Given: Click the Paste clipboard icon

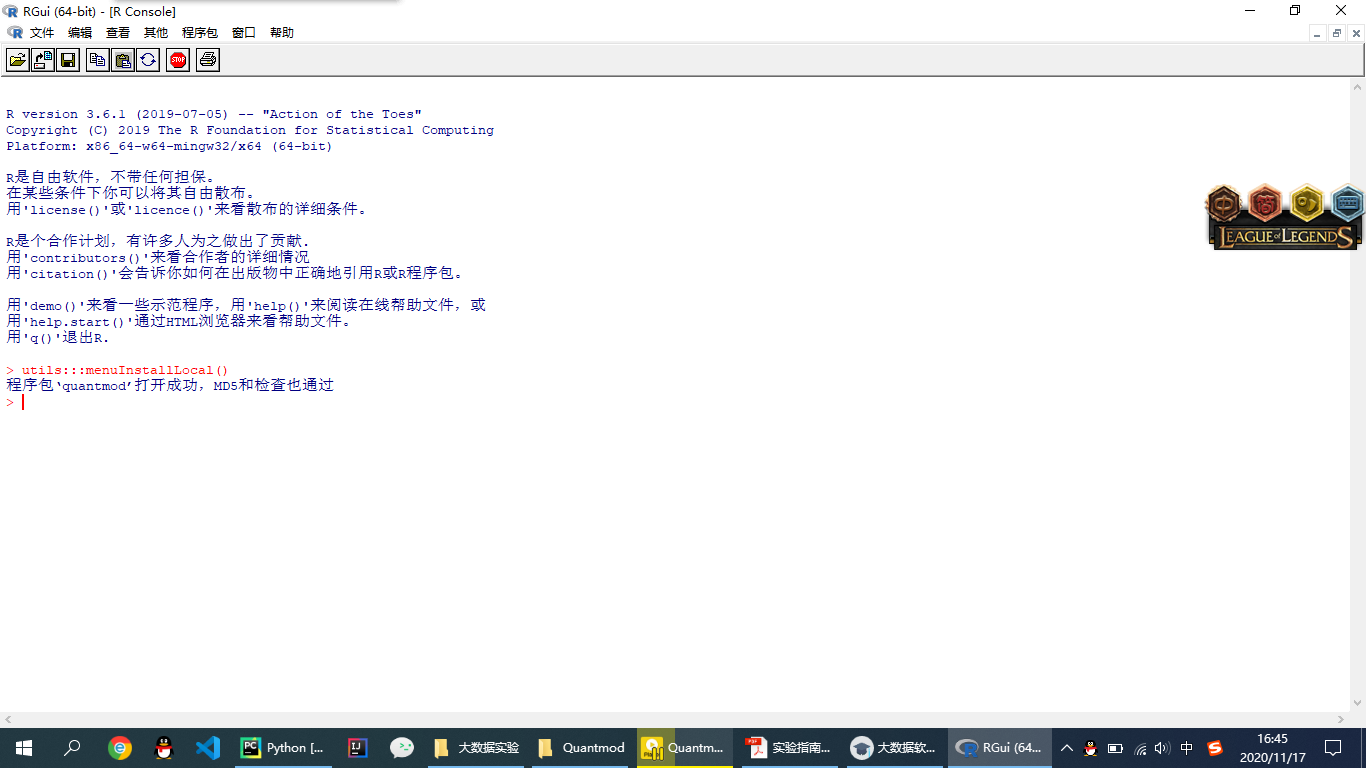Looking at the screenshot, I should pyautogui.click(x=122, y=60).
